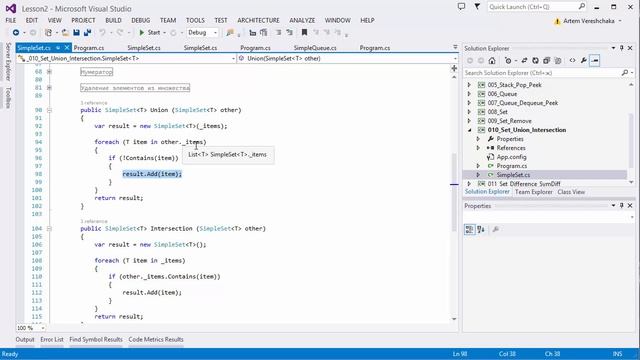The height and width of the screenshot is (360, 640).
Task: Open the Start button dropdown arrow
Action: point(164,32)
